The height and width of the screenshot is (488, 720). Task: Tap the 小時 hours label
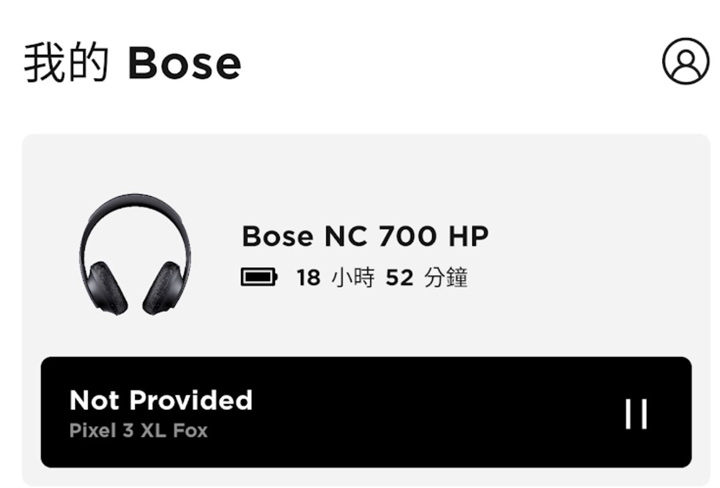pos(352,277)
